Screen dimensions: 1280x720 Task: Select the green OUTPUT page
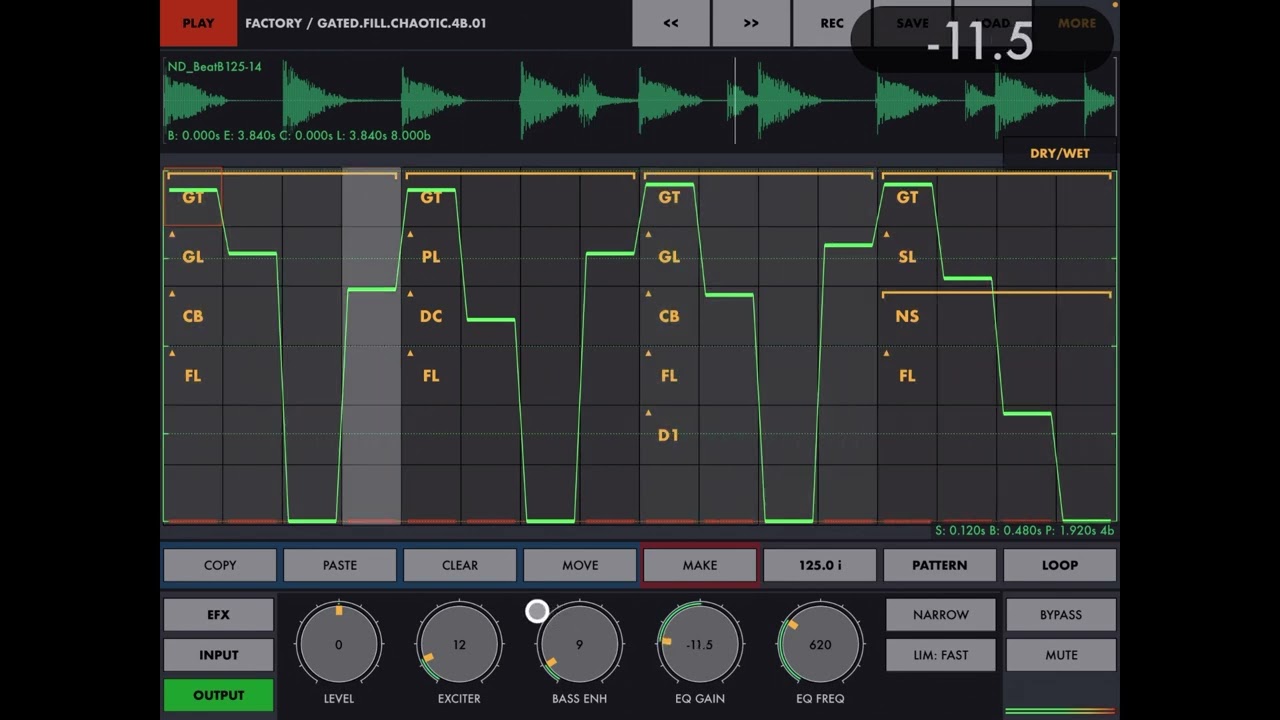point(218,695)
